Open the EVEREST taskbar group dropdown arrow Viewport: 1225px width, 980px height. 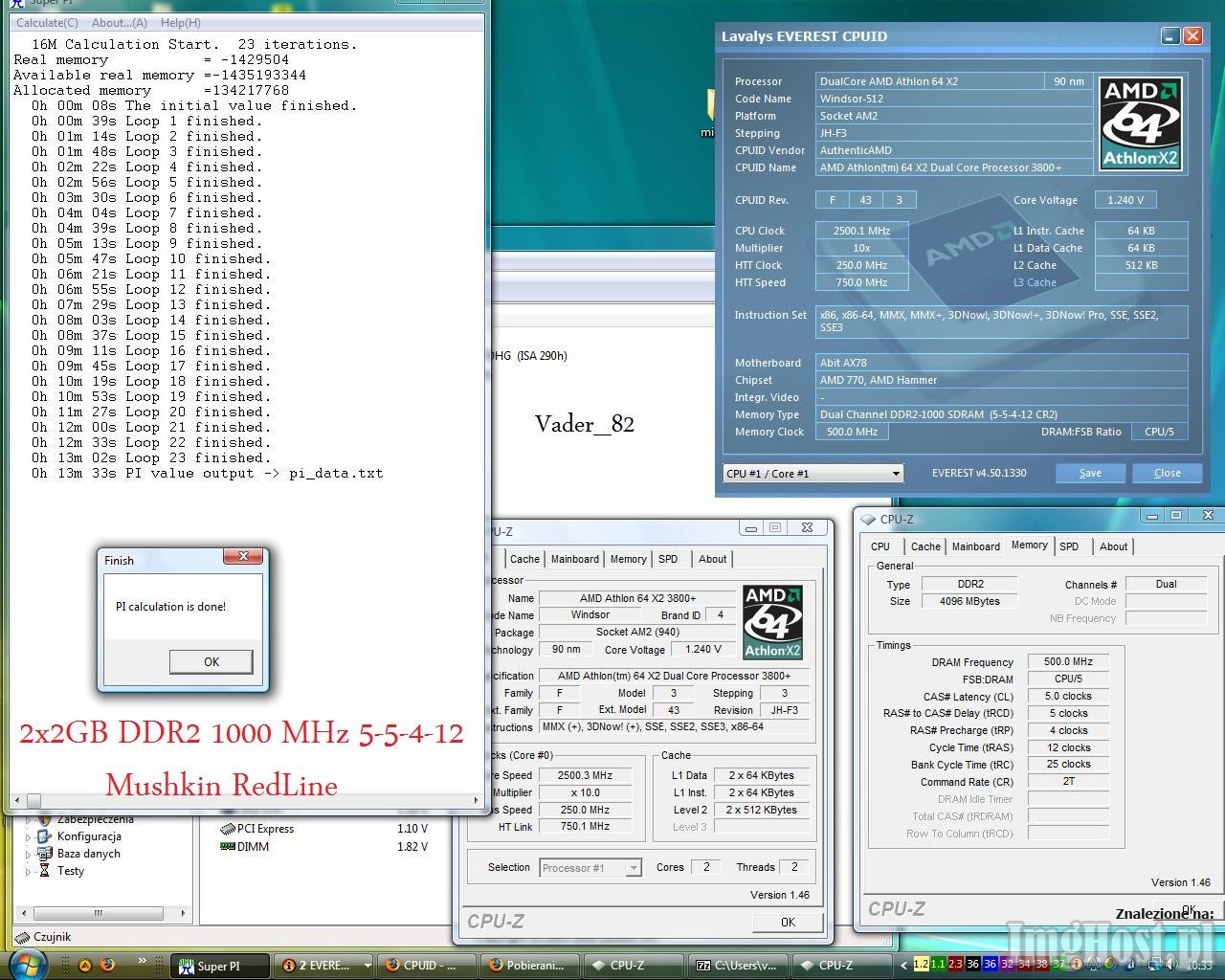pos(367,966)
